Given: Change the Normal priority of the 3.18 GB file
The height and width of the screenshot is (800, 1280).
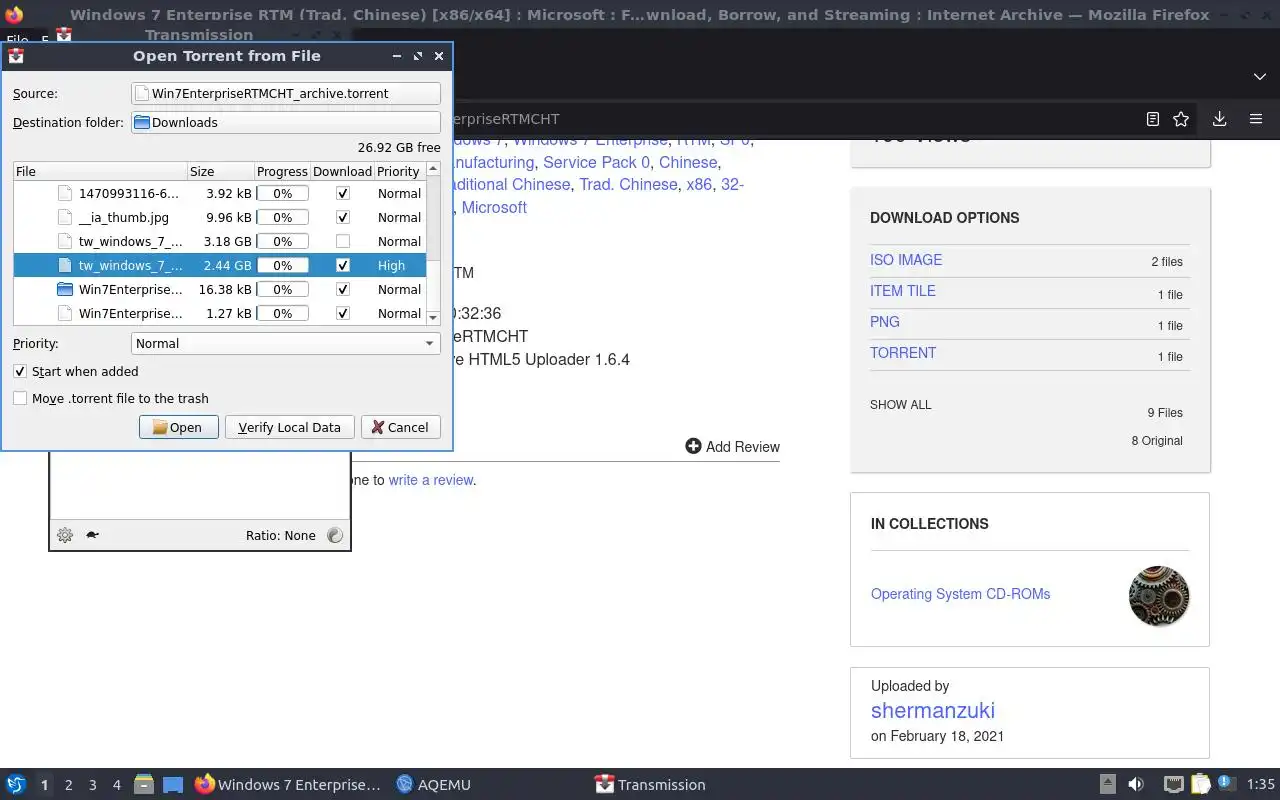Looking at the screenshot, I should point(399,241).
